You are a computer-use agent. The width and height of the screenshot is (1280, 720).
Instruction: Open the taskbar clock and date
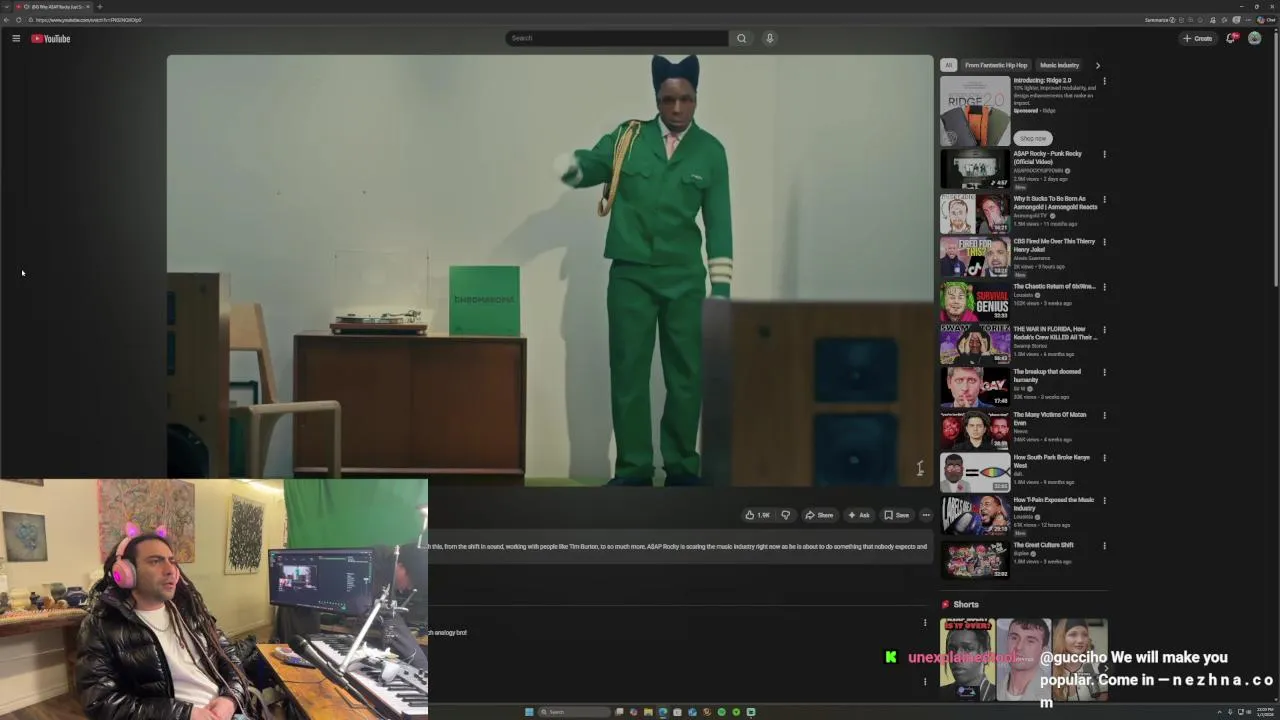click(1263, 712)
